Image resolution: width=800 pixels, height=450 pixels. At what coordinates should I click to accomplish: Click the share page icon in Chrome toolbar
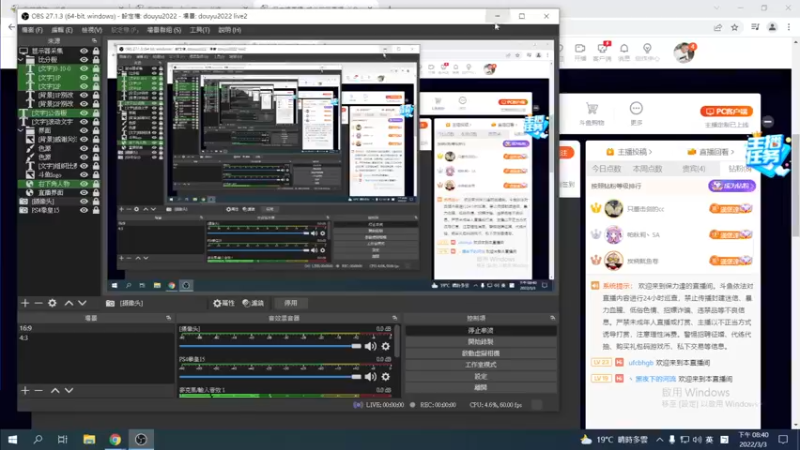pos(718,28)
